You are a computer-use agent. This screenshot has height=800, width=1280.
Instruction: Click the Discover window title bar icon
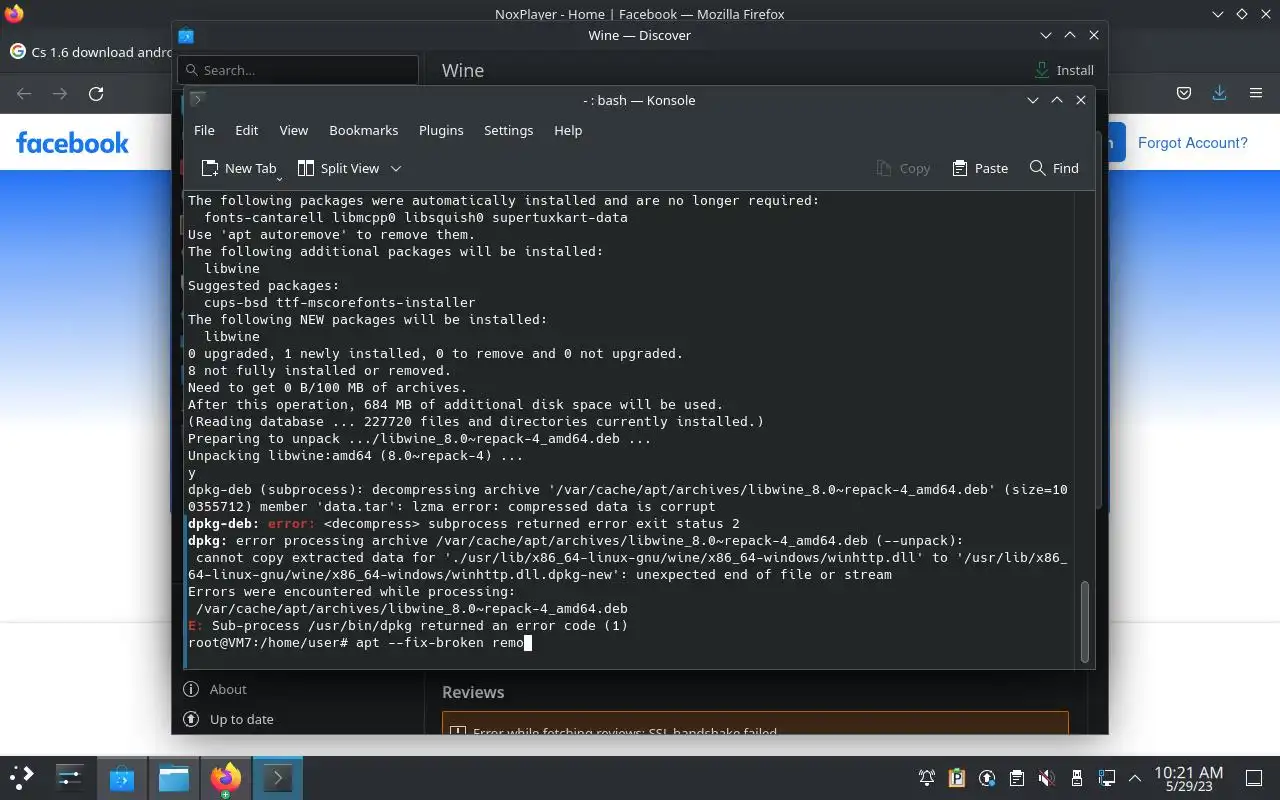click(186, 35)
